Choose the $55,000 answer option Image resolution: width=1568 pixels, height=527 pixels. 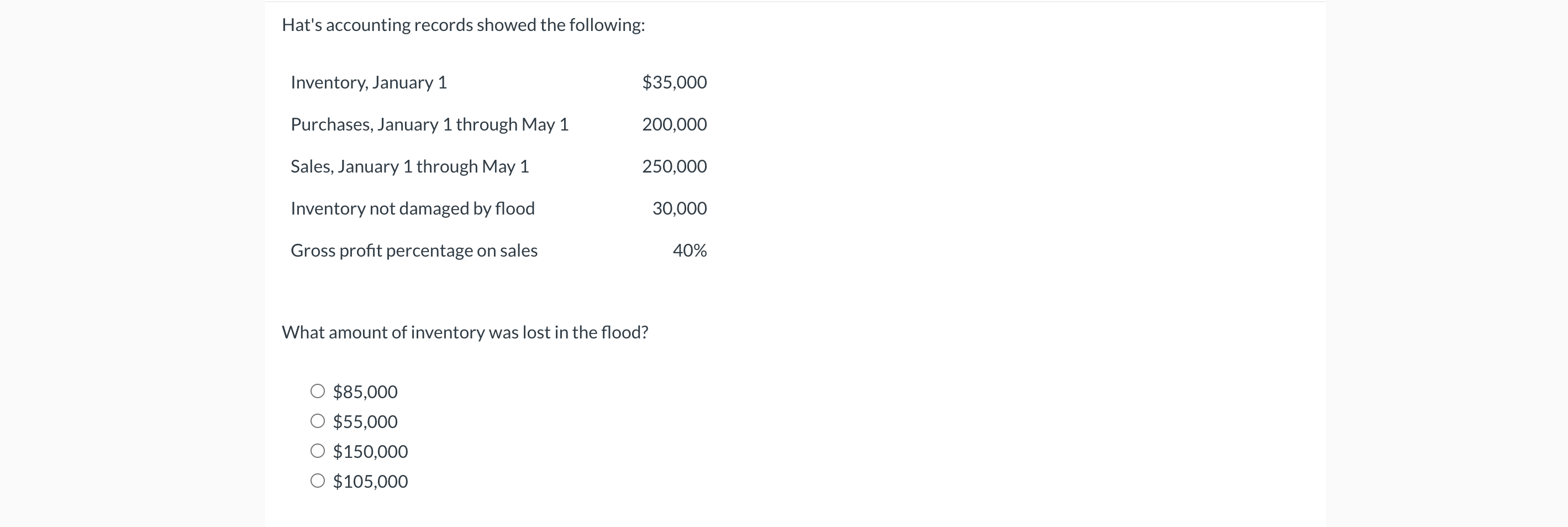(x=318, y=421)
